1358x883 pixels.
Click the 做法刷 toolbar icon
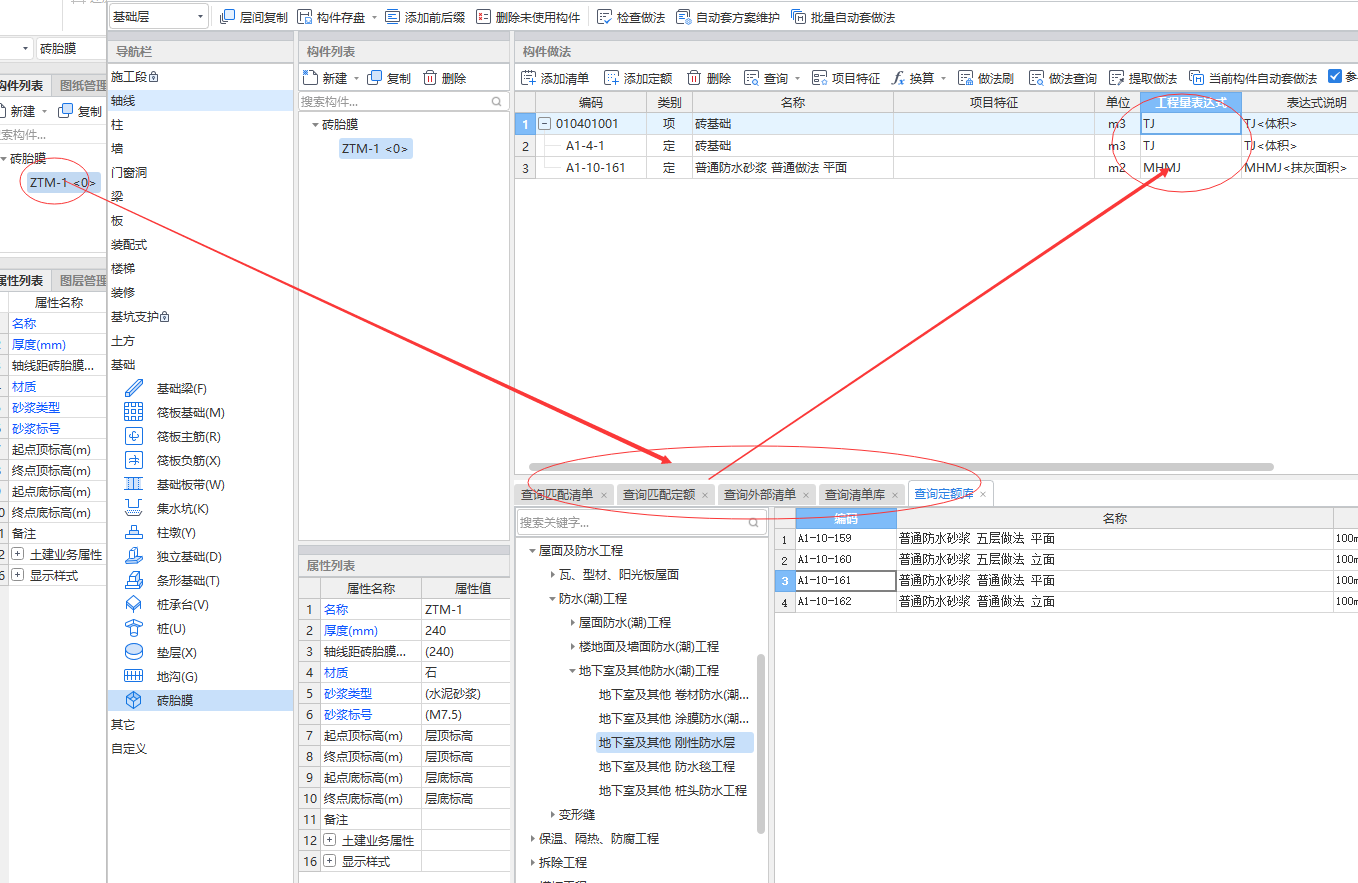coord(965,78)
